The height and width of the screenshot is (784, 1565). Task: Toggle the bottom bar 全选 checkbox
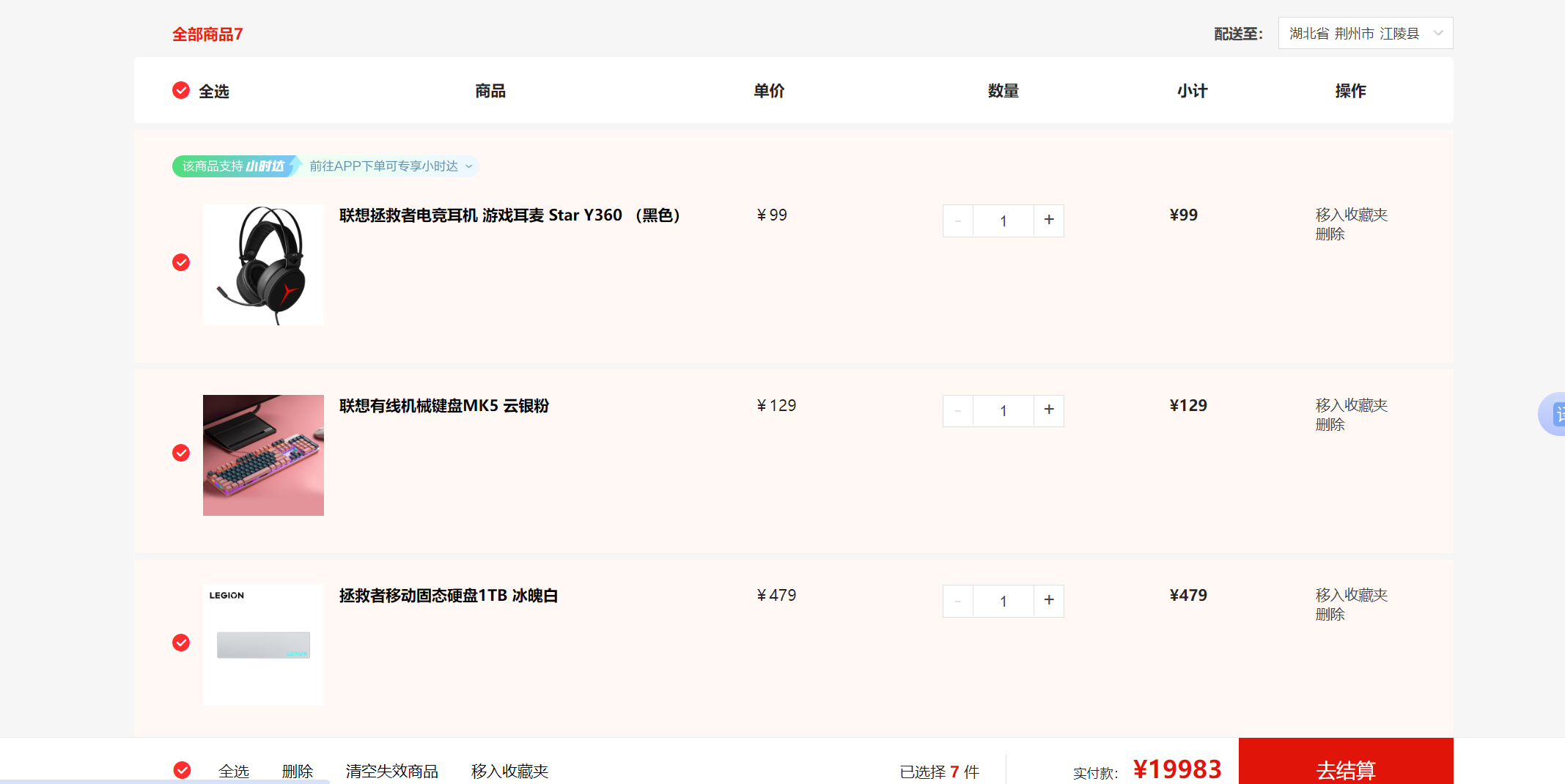[x=183, y=770]
